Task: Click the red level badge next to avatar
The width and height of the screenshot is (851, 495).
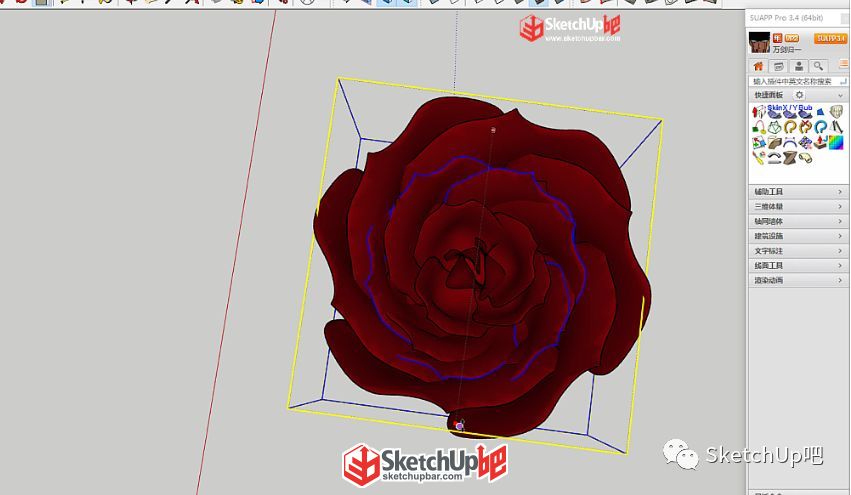Action: (x=777, y=38)
